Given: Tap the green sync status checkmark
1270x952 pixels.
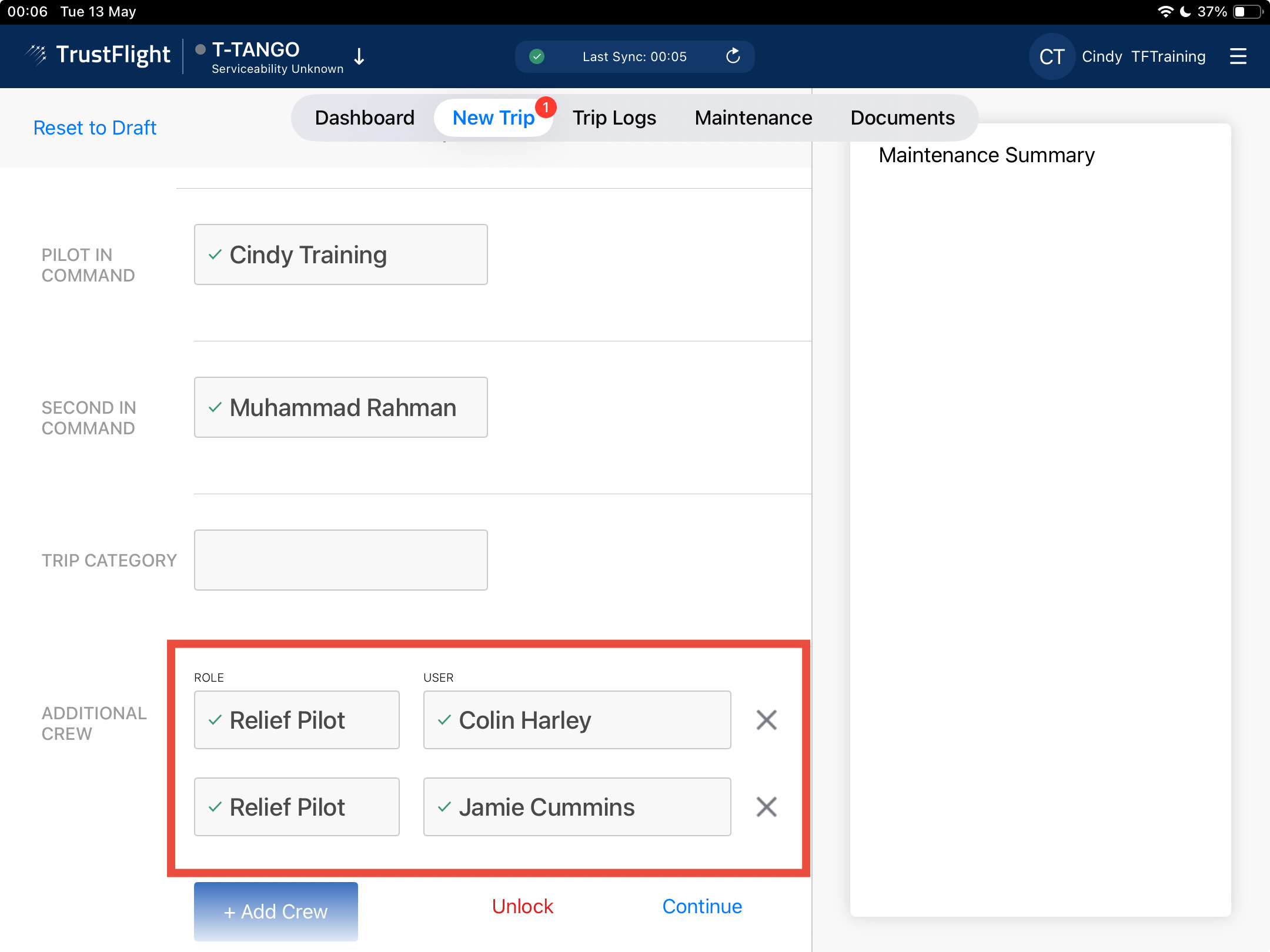Looking at the screenshot, I should click(536, 56).
